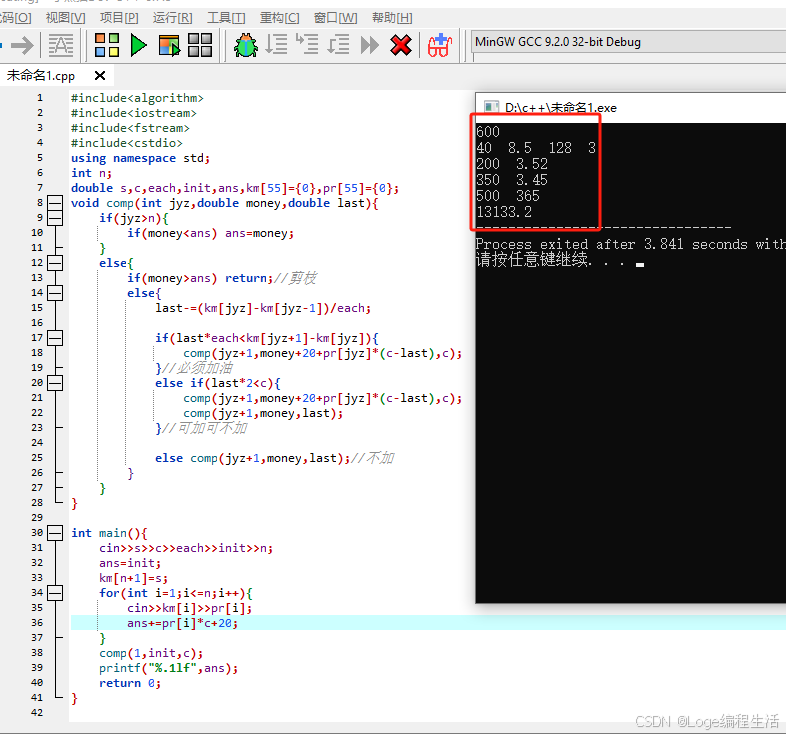Click the comp(jyz+1,money,last); call on line 22
Screen dimensions: 786x735
(x=263, y=414)
